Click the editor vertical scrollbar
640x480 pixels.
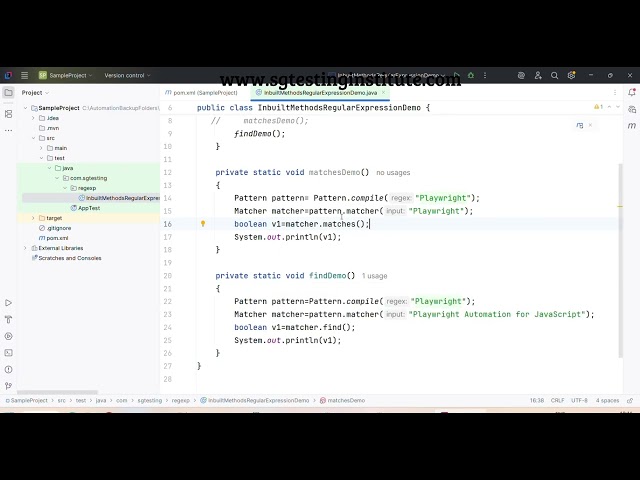coord(620,261)
